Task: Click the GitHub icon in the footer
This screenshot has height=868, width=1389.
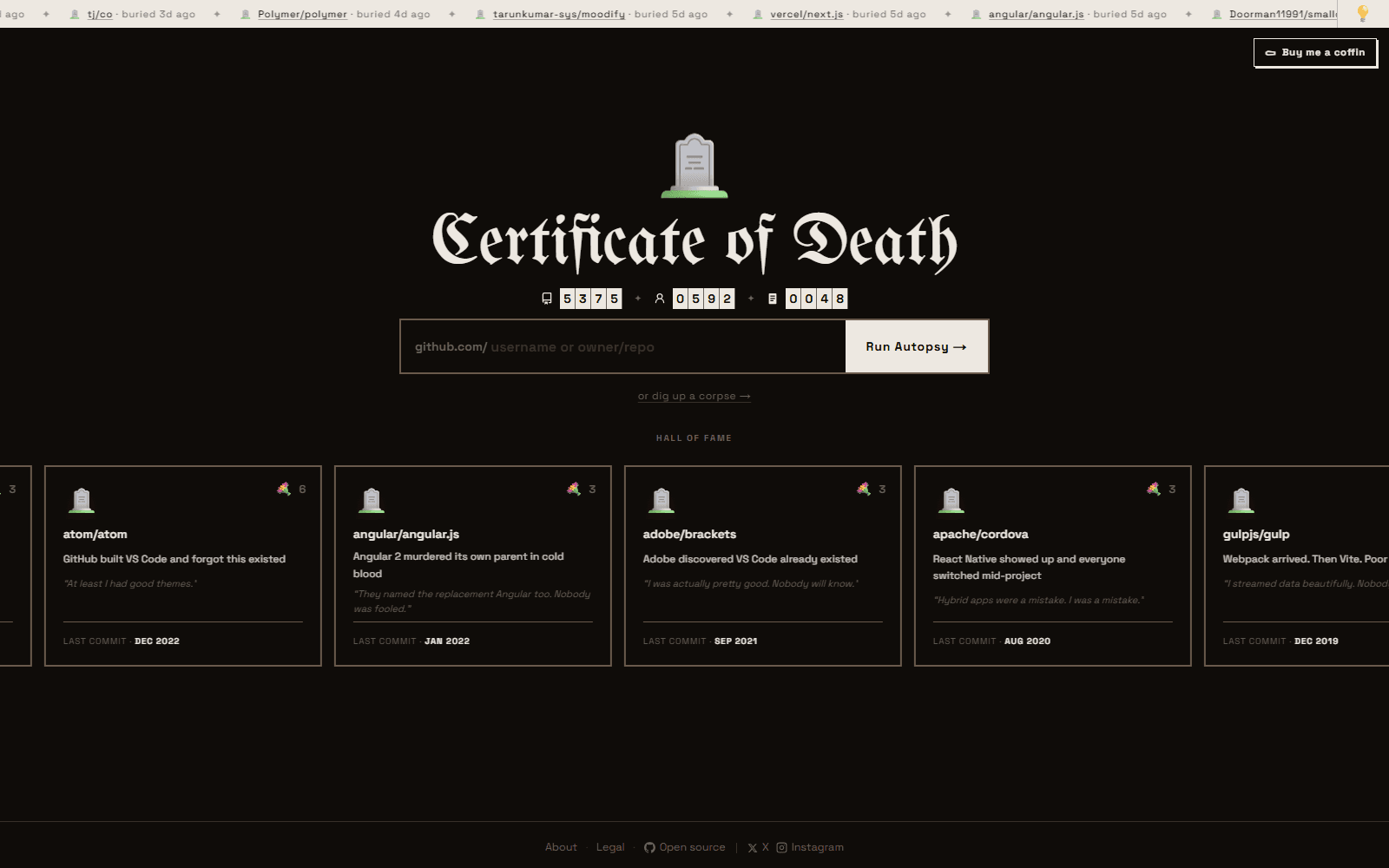Action: click(649, 847)
